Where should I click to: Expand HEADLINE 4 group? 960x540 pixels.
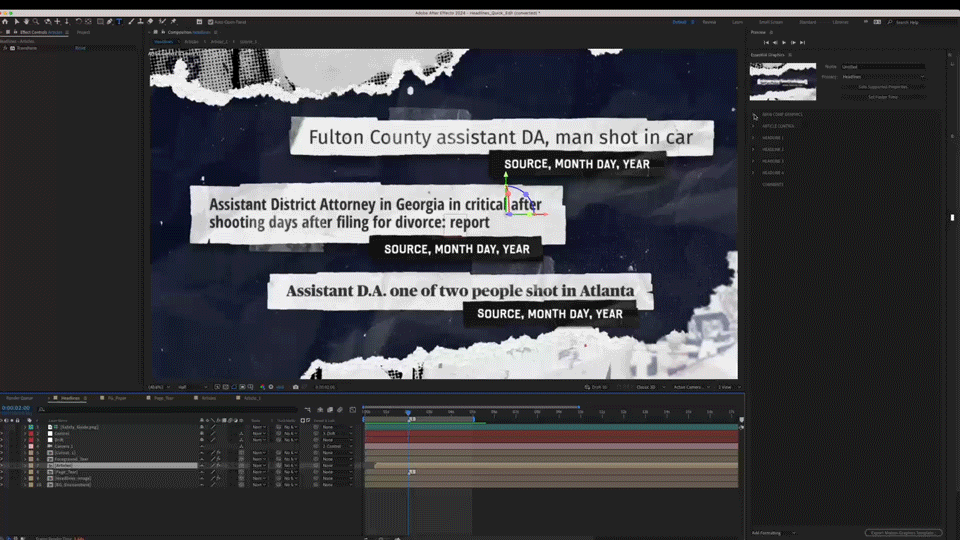coord(754,173)
